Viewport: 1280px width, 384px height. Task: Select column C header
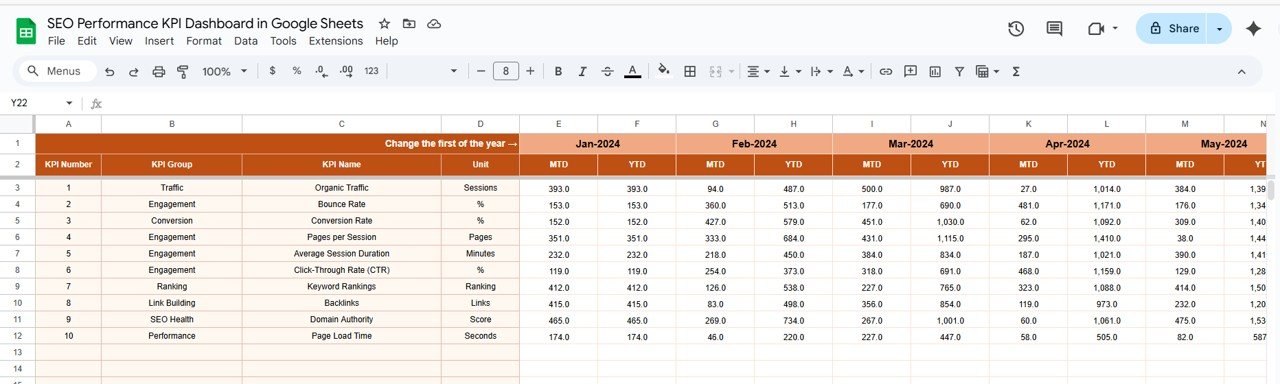coord(341,123)
